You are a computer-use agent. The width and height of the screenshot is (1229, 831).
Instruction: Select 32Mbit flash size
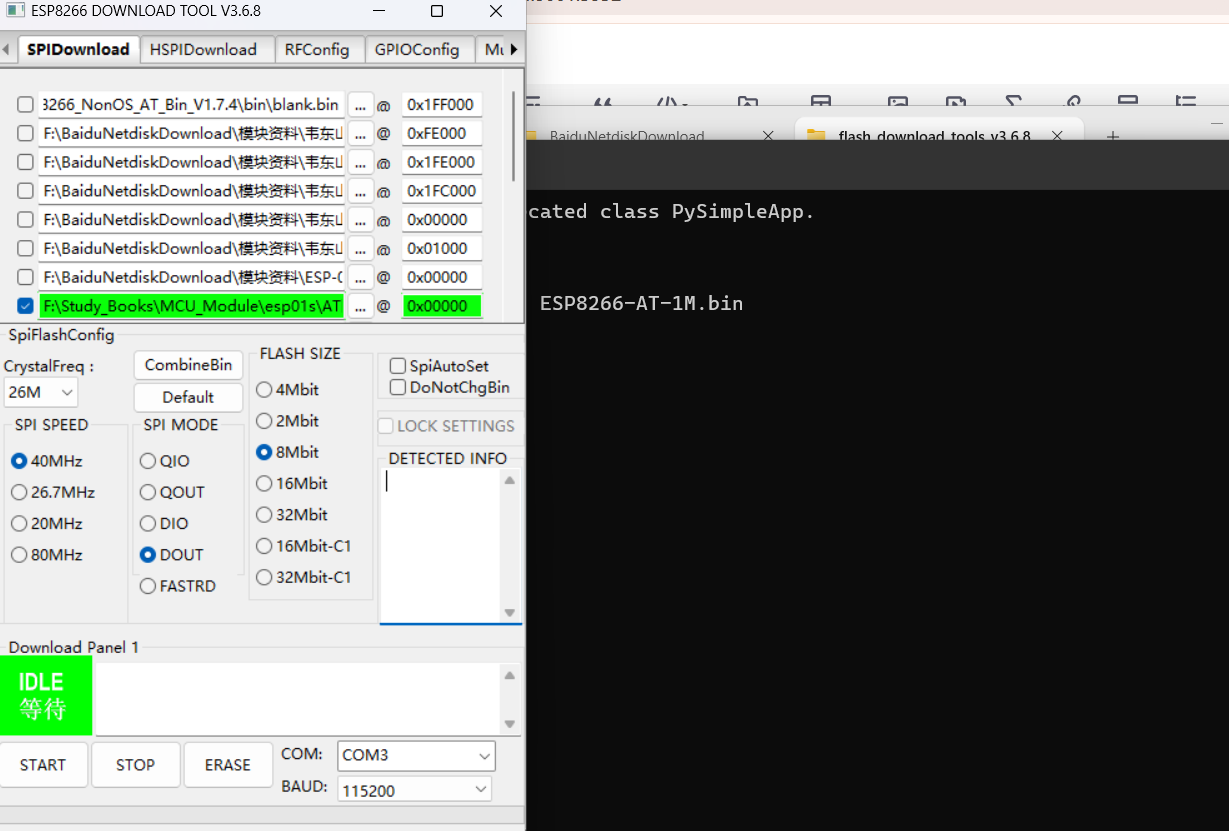(x=264, y=515)
